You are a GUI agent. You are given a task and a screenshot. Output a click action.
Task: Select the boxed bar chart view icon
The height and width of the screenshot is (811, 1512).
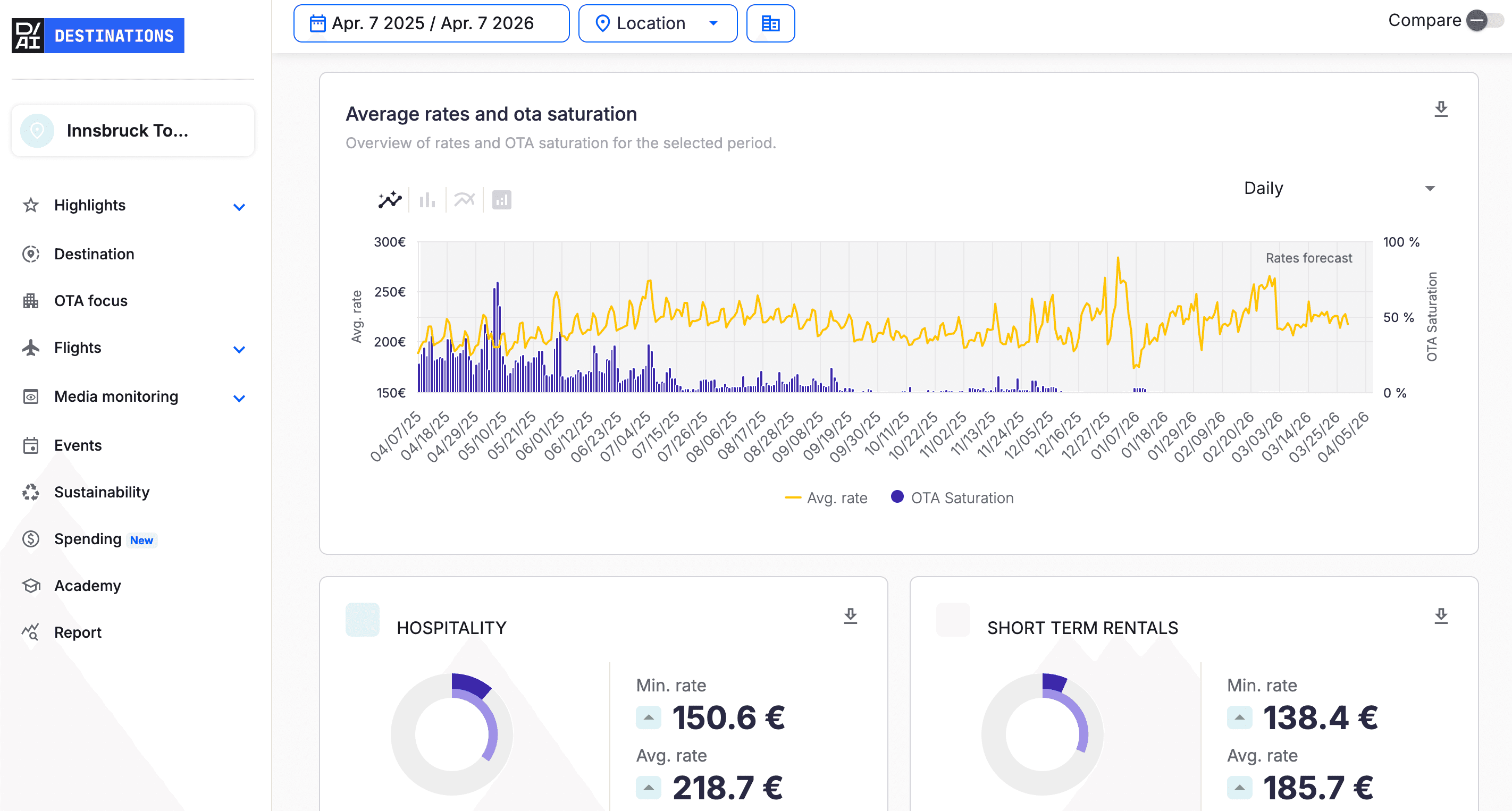click(x=501, y=200)
